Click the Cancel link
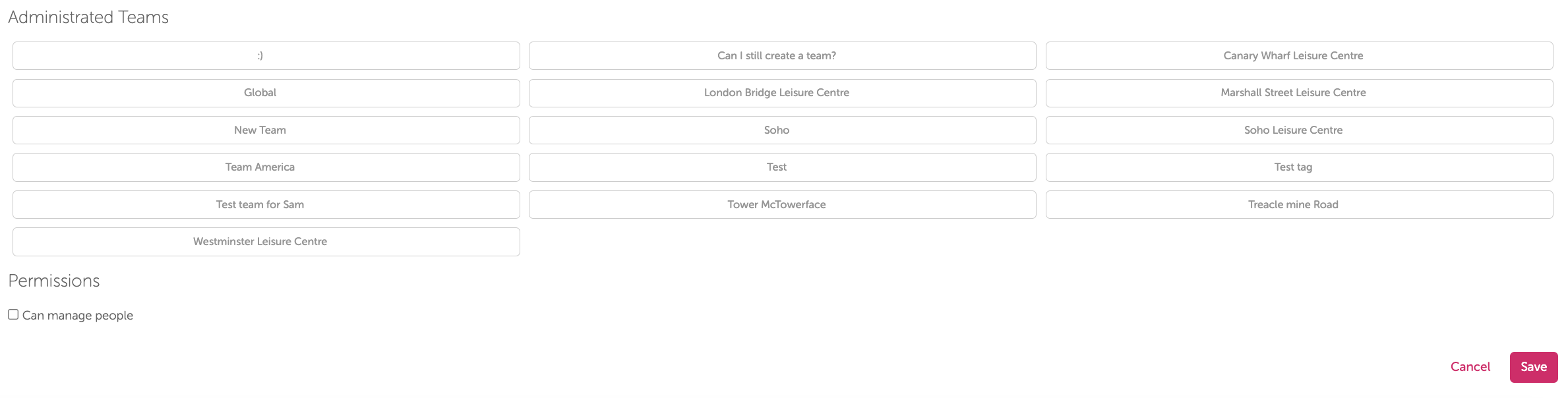 [1470, 367]
